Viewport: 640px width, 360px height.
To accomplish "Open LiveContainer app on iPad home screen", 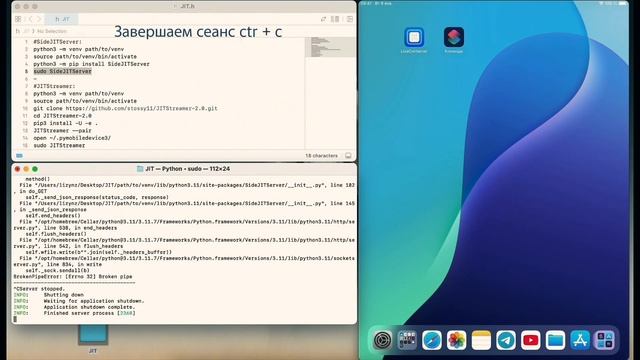I will pyautogui.click(x=414, y=40).
